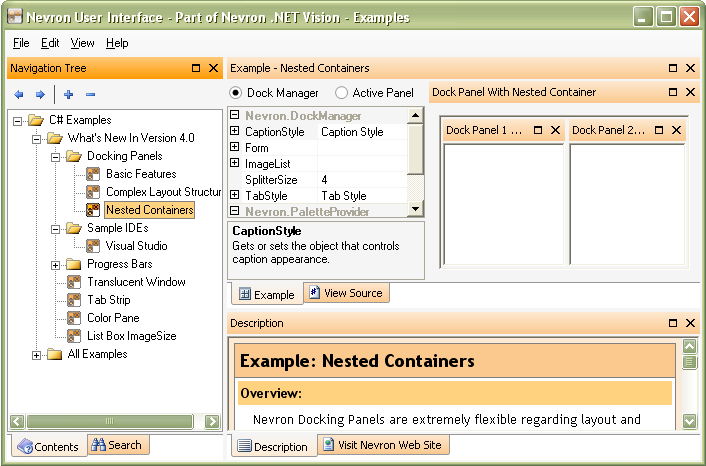
Task: Open the Edit menu
Action: pyautogui.click(x=50, y=43)
